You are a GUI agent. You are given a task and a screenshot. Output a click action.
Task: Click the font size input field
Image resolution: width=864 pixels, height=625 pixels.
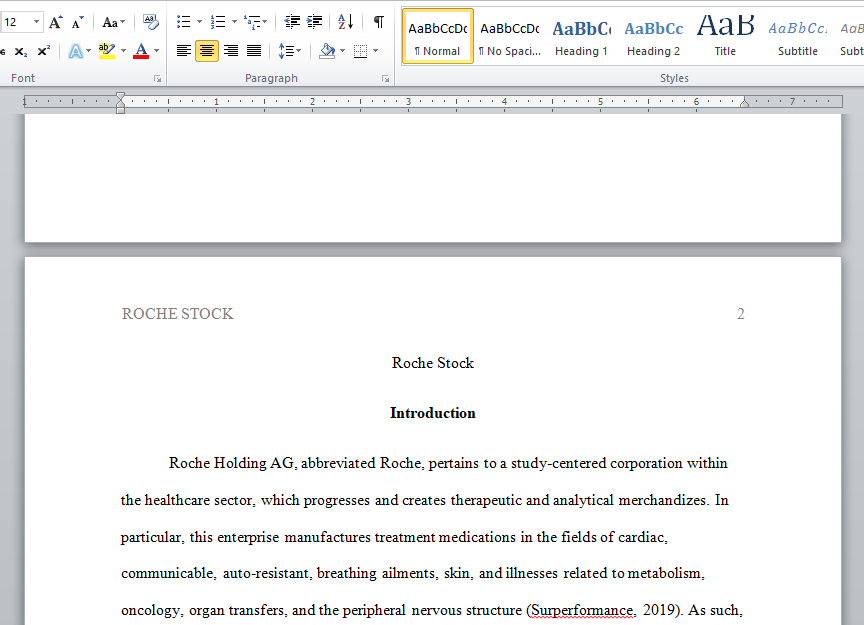(x=15, y=22)
